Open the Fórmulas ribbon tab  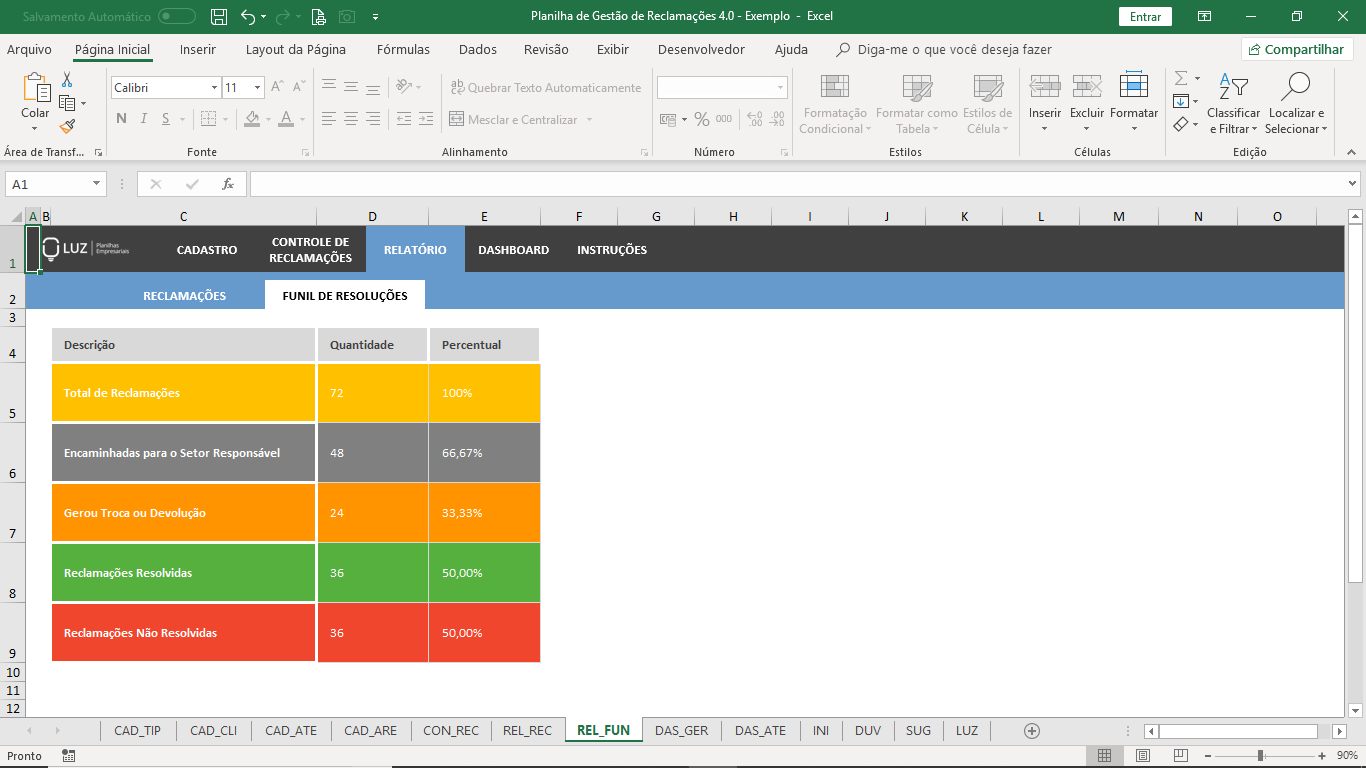tap(403, 49)
